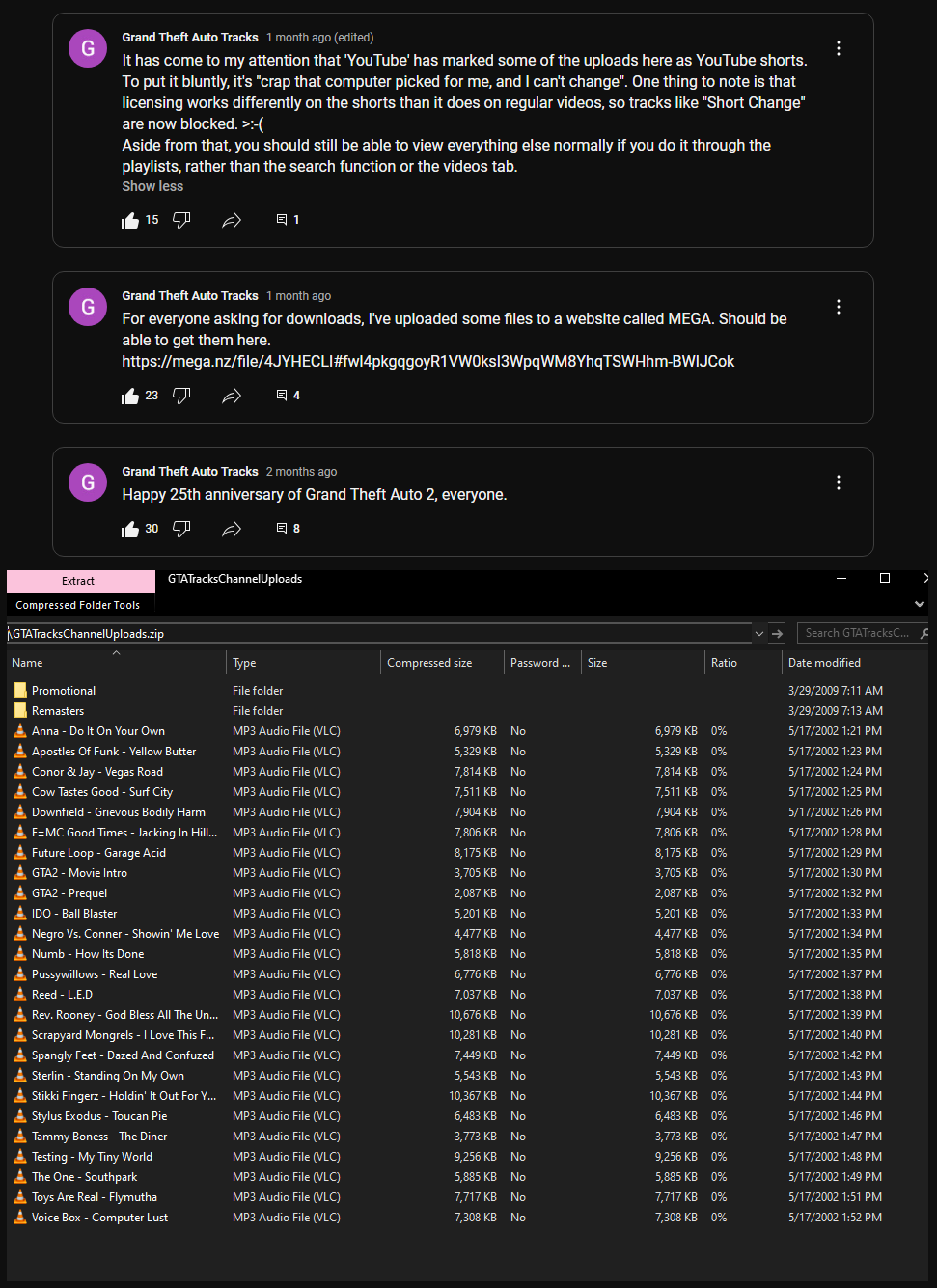Open the address bar history dropdown
Image resolution: width=937 pixels, height=1288 pixels.
click(759, 634)
